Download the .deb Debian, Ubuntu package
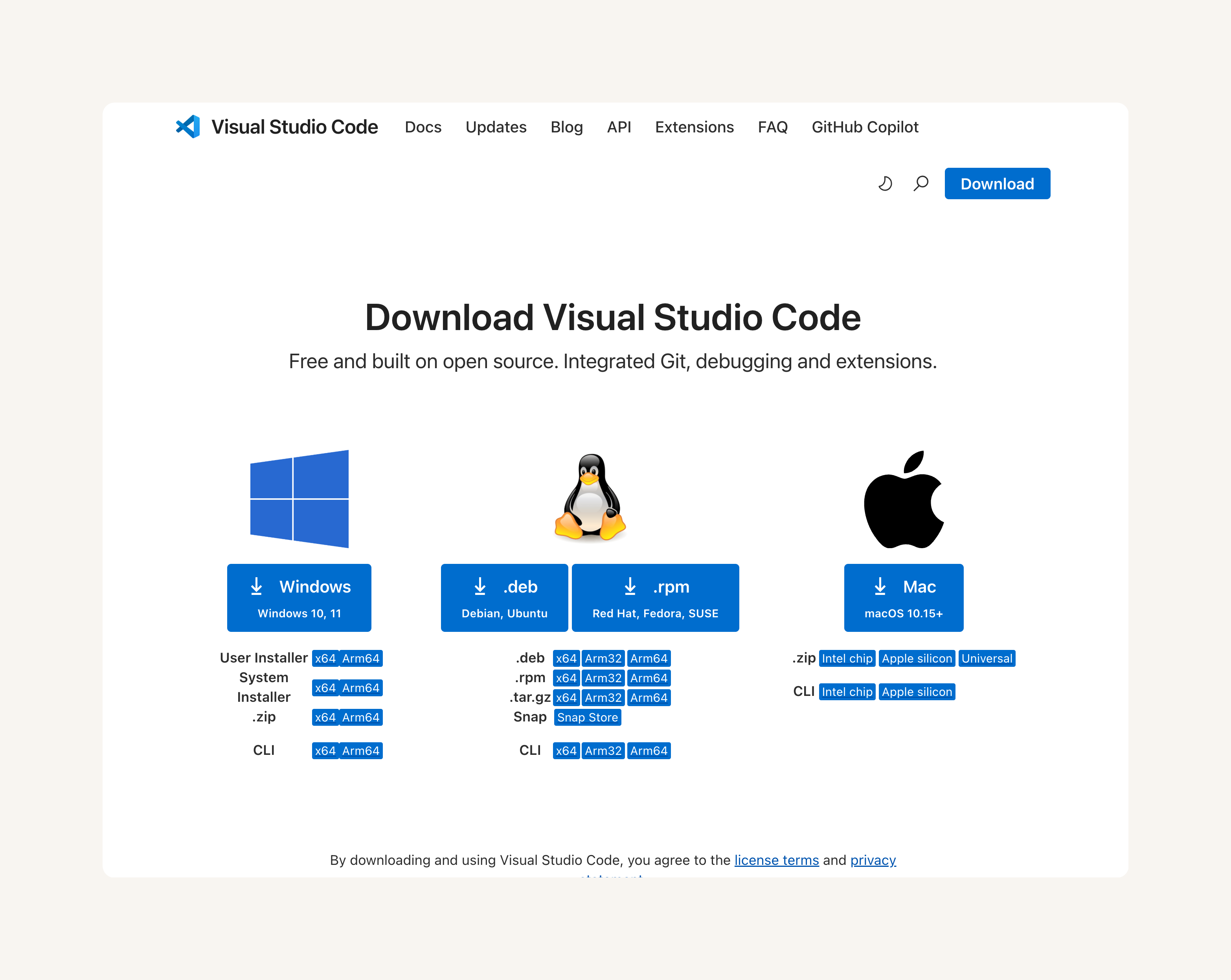Screen dimensions: 1231x980 point(504,598)
